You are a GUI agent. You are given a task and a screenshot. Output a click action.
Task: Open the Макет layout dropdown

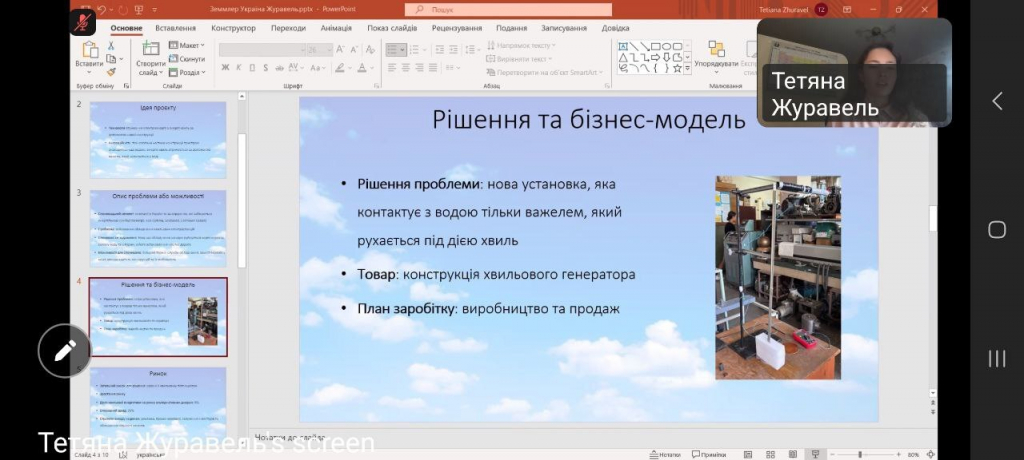[x=187, y=45]
